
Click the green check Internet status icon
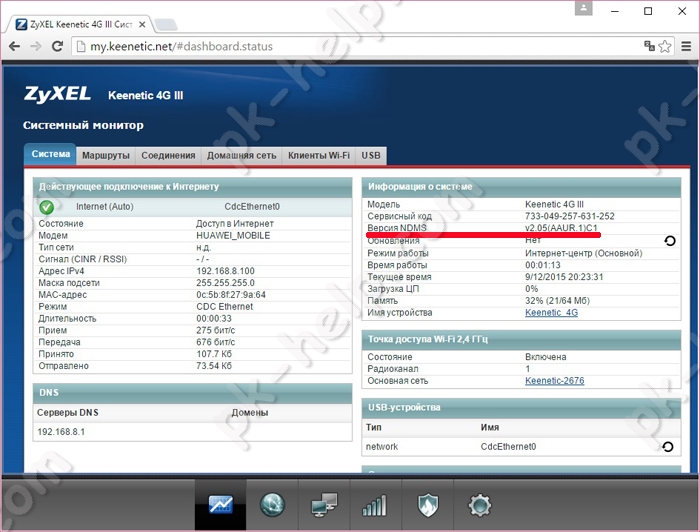pos(46,207)
